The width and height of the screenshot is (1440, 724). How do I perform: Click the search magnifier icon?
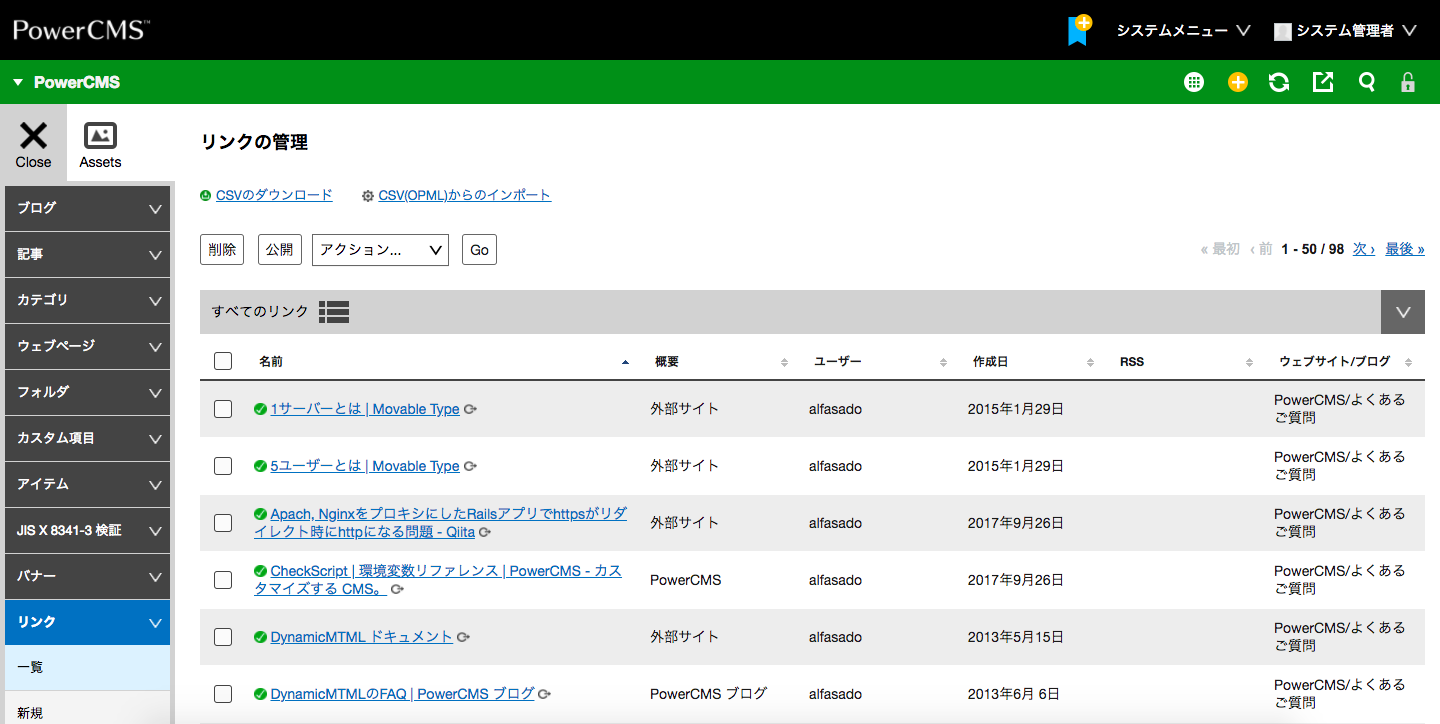click(x=1366, y=83)
